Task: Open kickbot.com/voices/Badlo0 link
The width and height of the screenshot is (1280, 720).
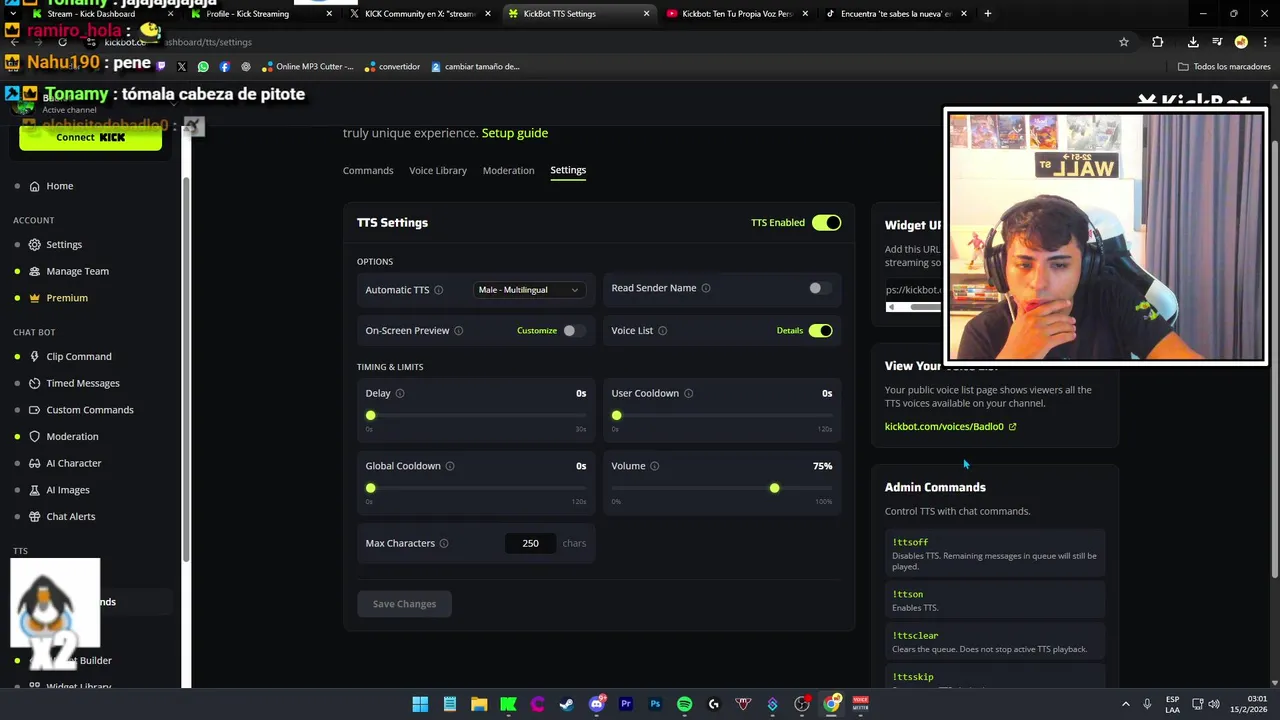Action: [x=950, y=427]
